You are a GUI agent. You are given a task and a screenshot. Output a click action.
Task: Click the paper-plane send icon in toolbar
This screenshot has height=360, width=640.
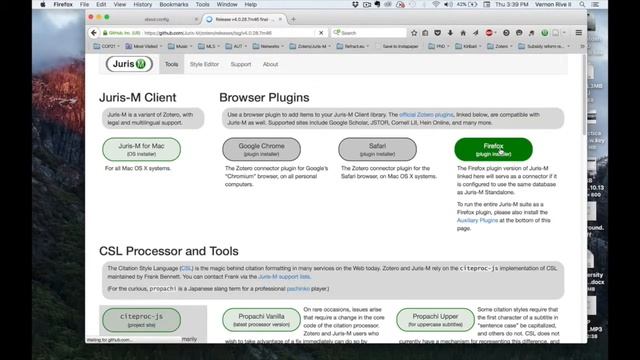point(476,33)
